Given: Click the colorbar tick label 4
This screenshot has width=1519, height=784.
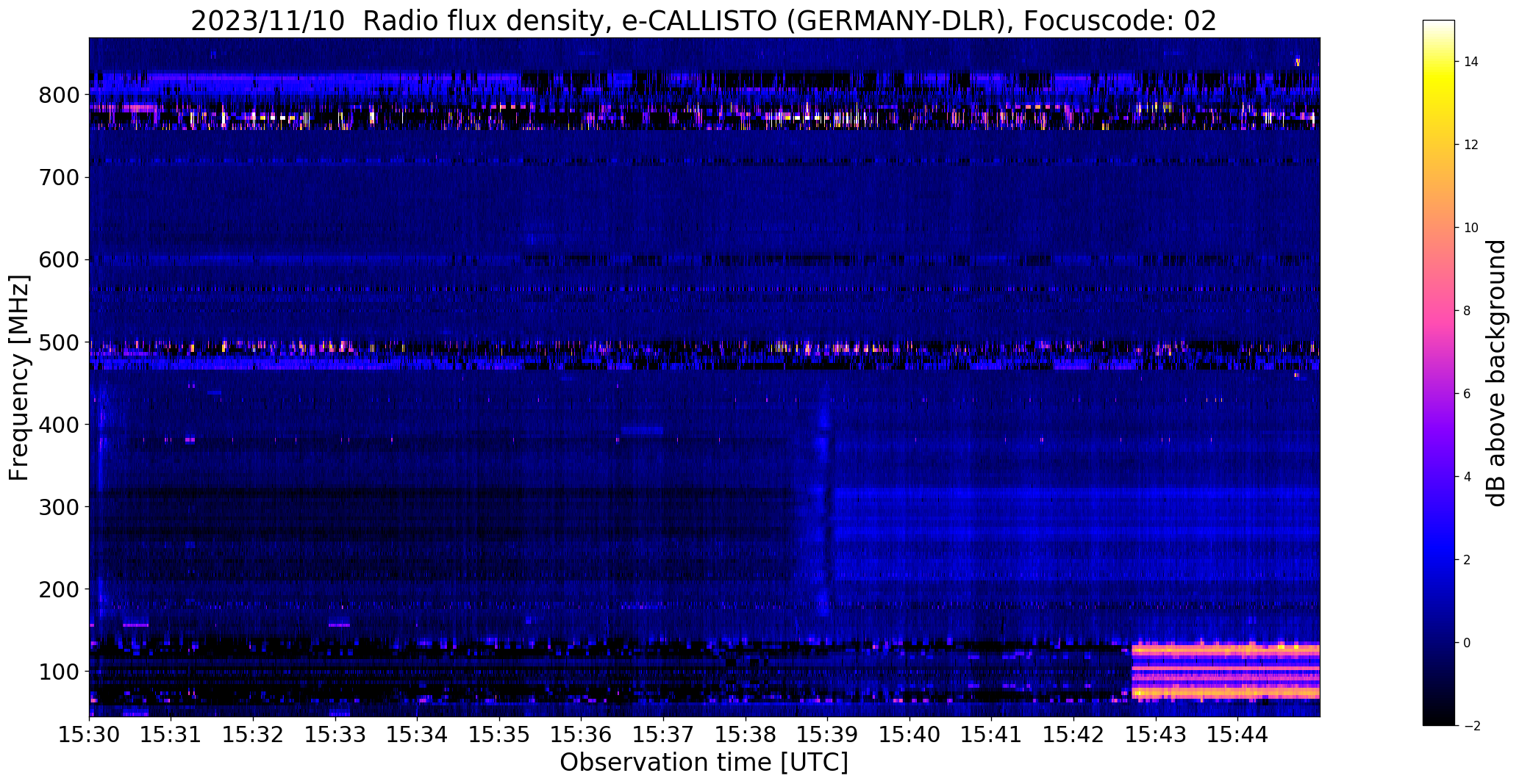Looking at the screenshot, I should point(1467,477).
